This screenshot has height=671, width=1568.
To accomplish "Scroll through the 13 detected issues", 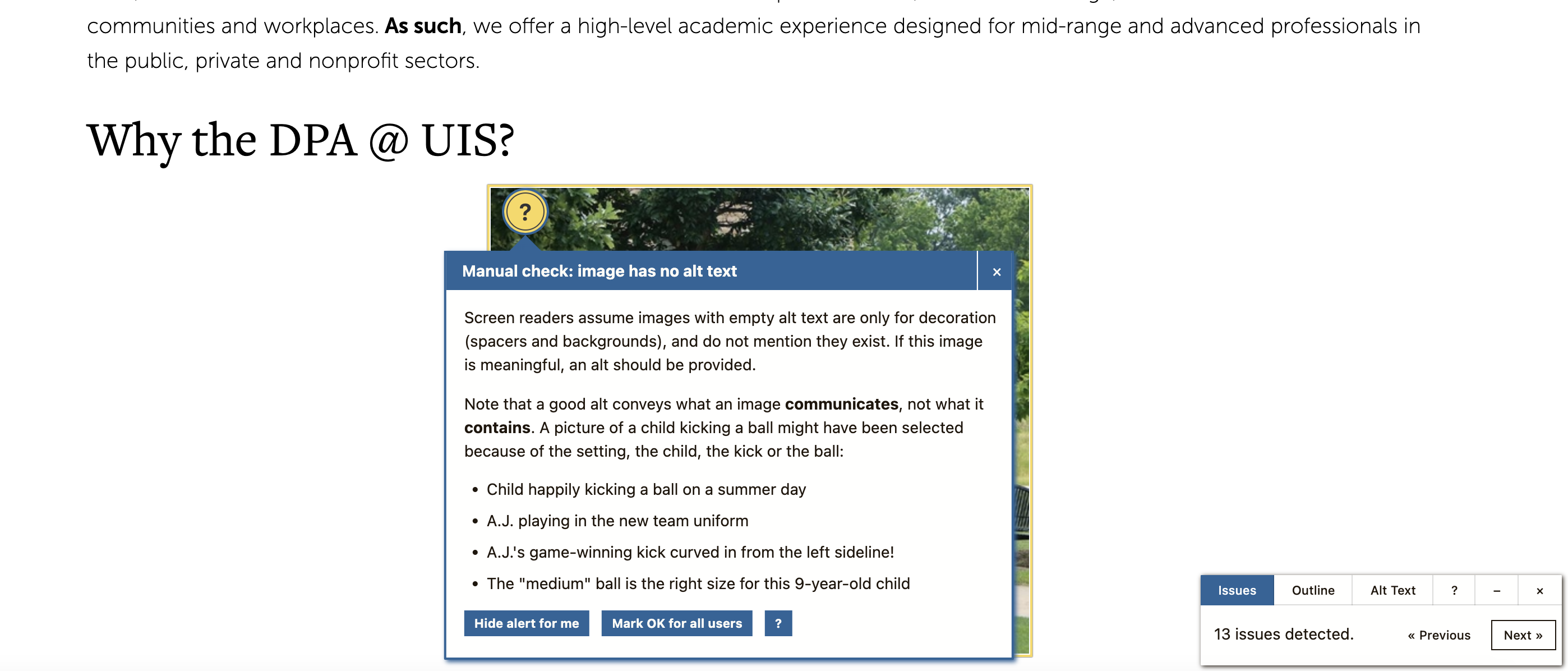I will point(1523,634).
